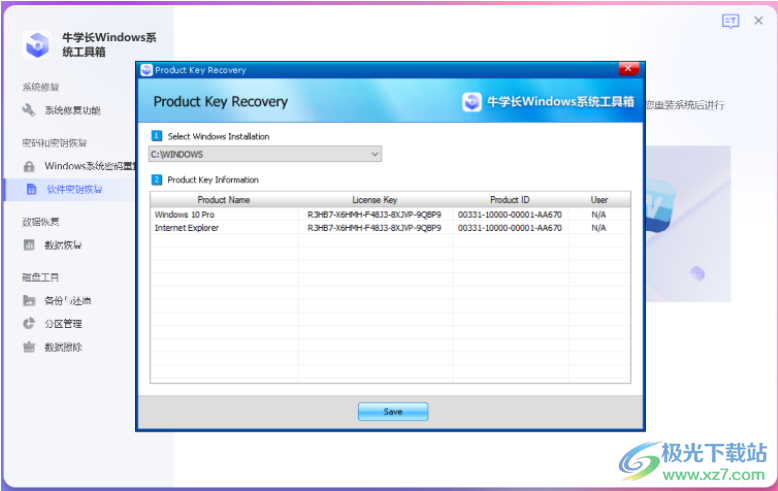
Task: Click the wrench icon for 系统修复功能
Action: coord(29,110)
